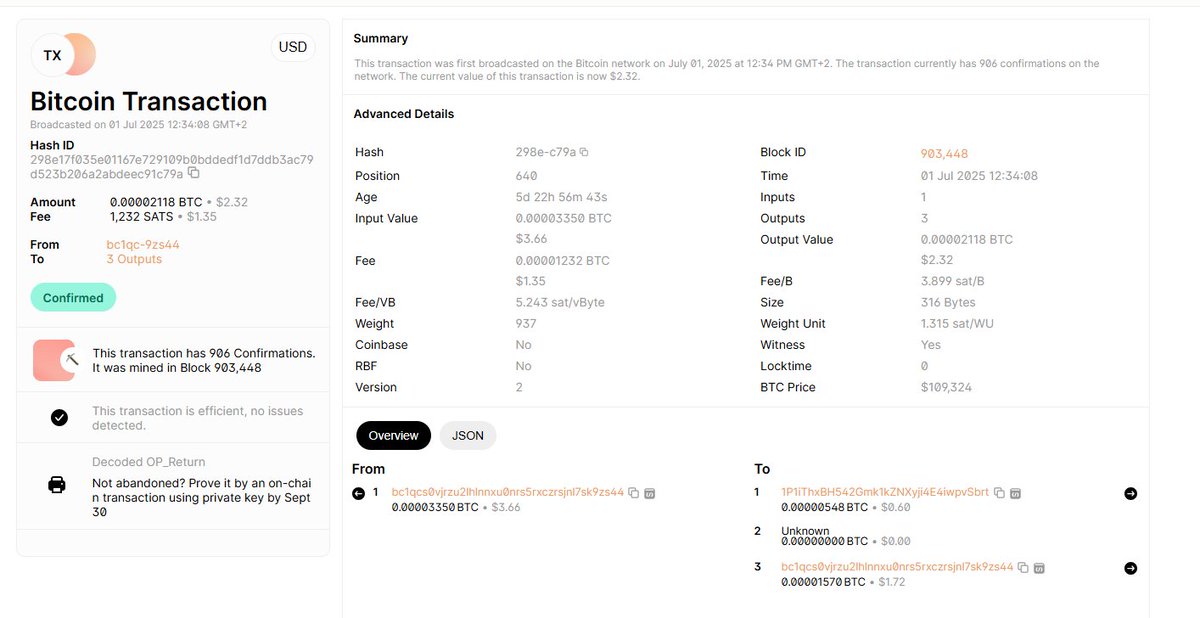
Task: Open the From address bc1qcs0v link in inputs
Action: tap(508, 492)
